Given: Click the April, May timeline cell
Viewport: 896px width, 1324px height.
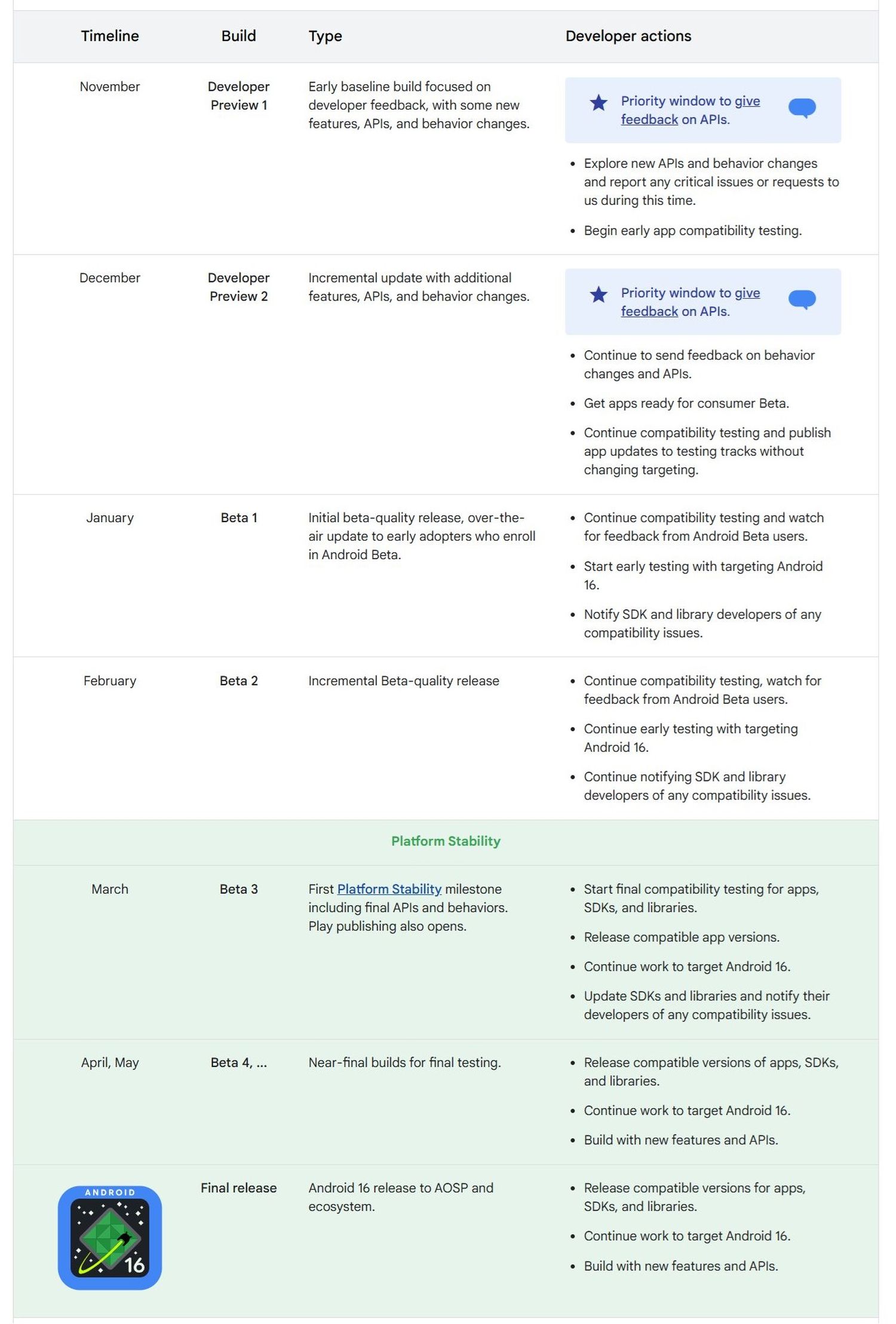Looking at the screenshot, I should click(x=110, y=1062).
